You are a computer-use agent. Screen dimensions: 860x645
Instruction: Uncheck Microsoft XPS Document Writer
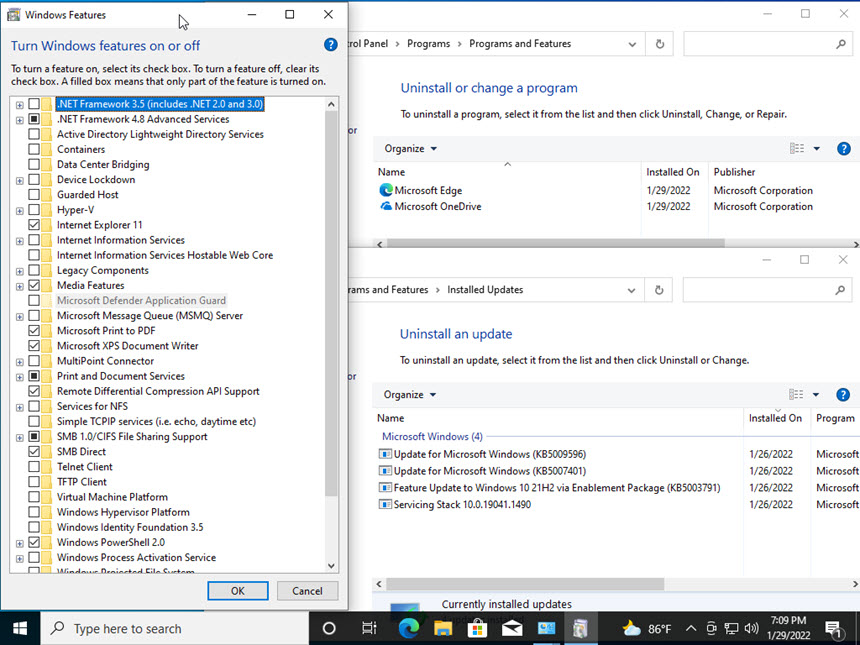pos(34,346)
